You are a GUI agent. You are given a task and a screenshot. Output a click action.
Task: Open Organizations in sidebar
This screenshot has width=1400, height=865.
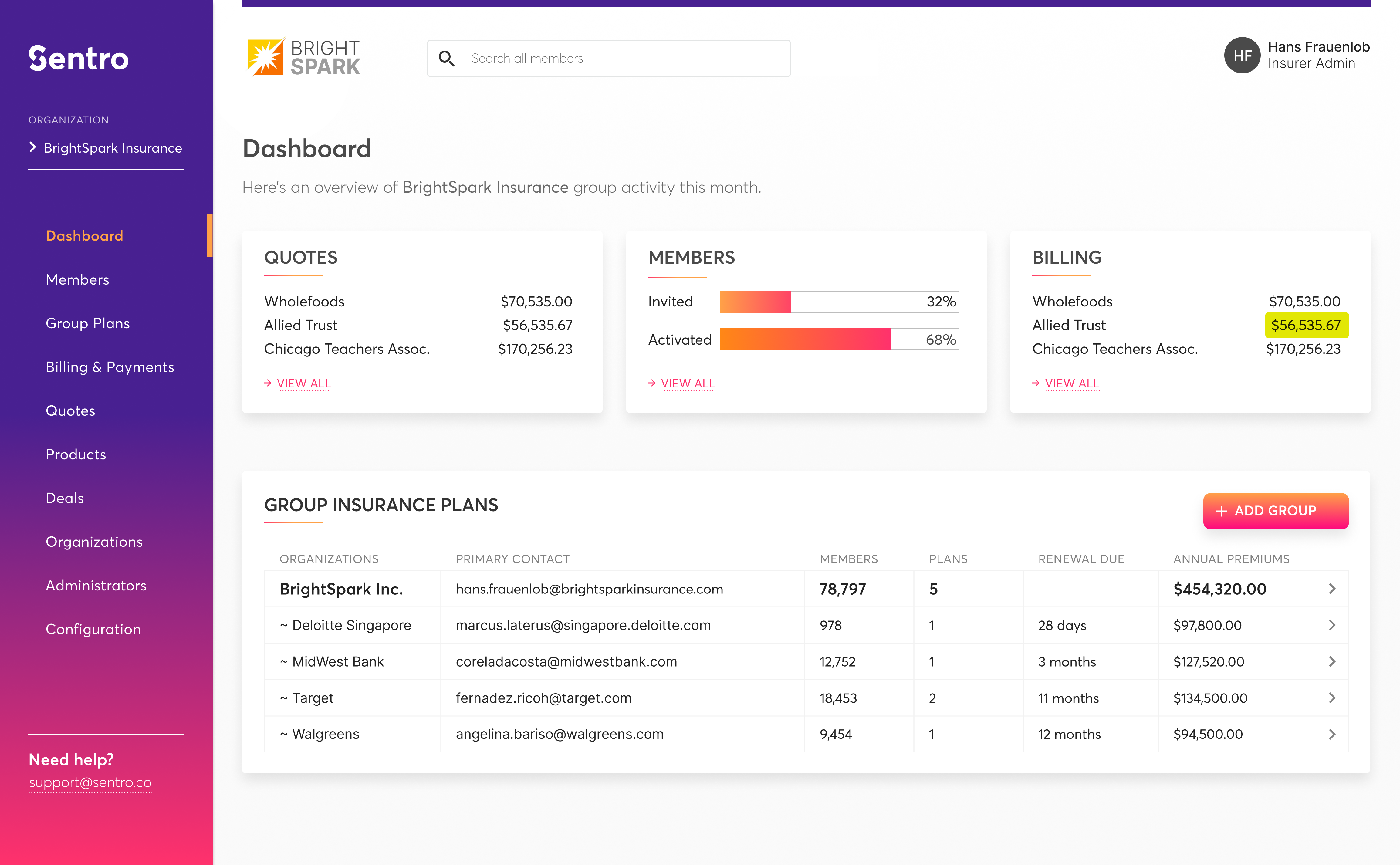click(94, 542)
